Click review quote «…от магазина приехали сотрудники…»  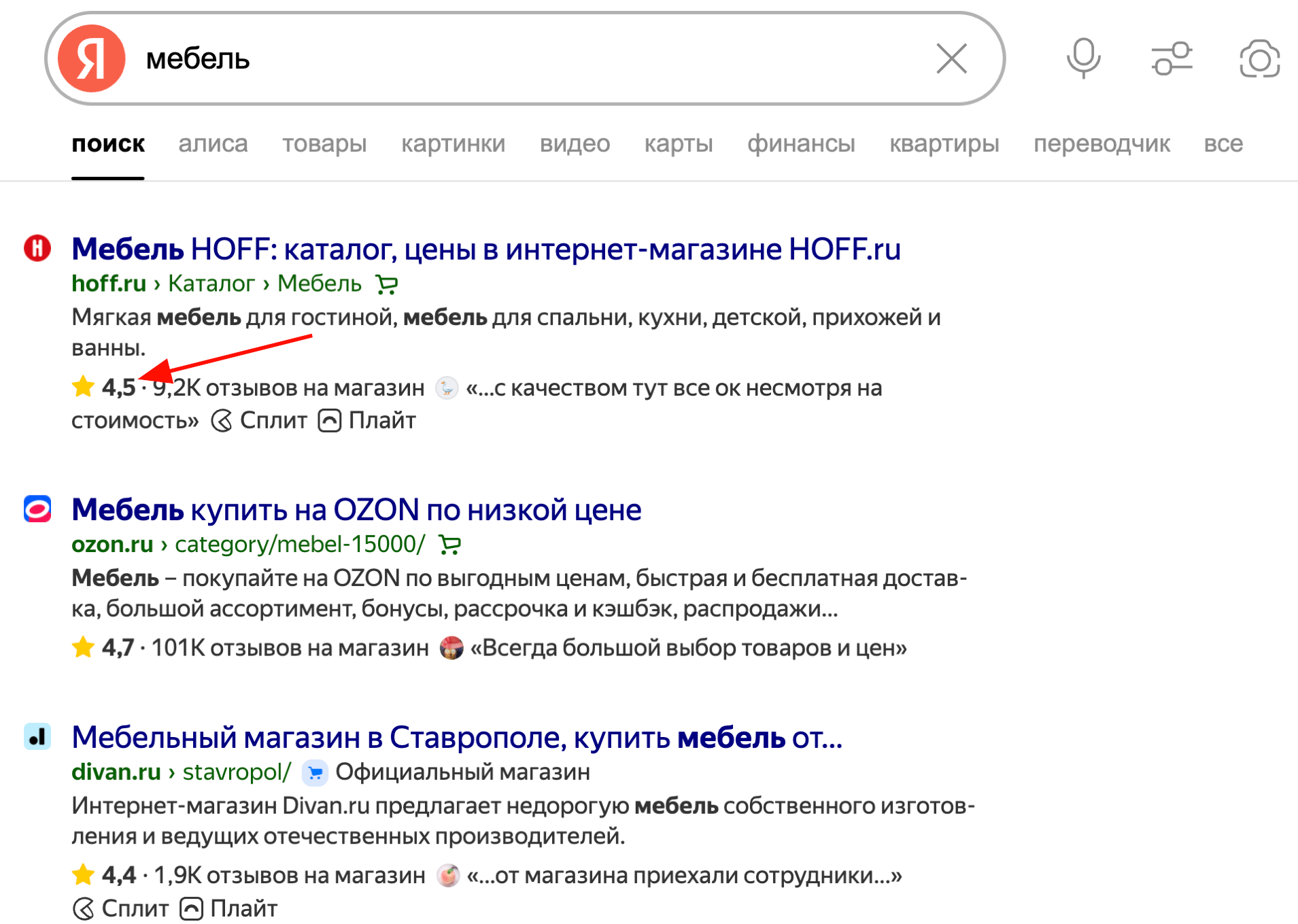point(684,876)
